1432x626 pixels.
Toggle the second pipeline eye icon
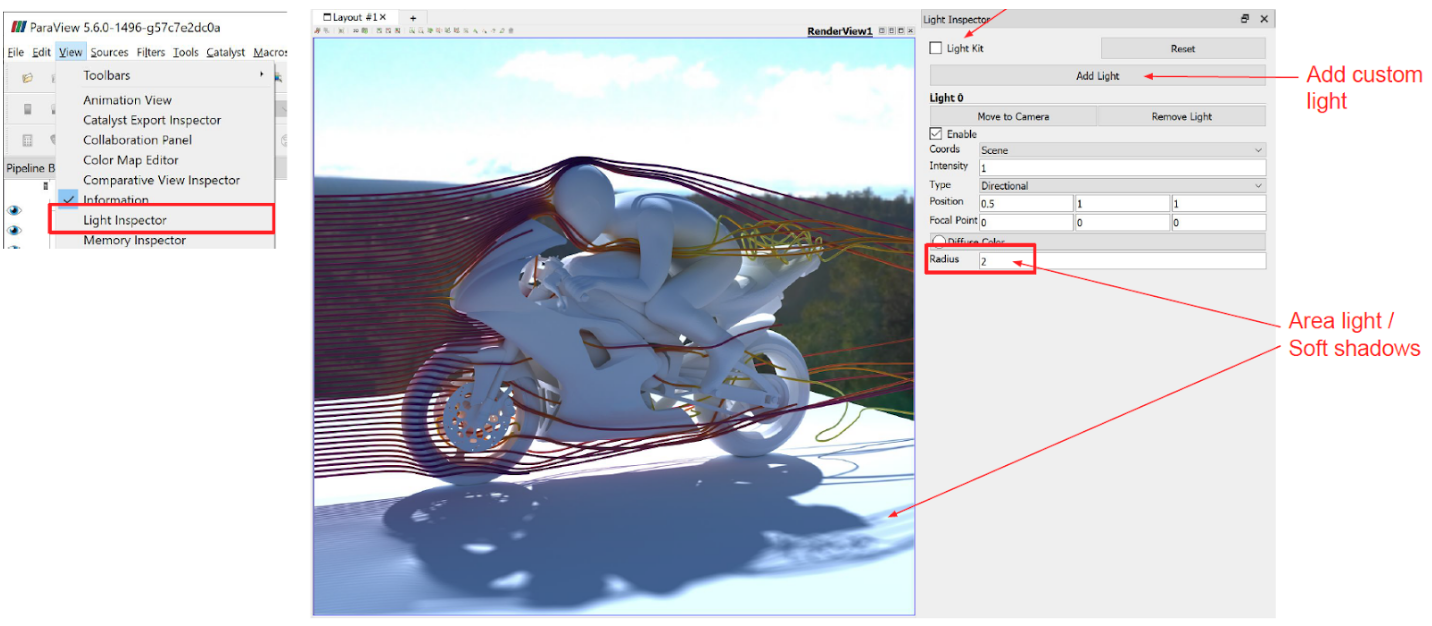[x=15, y=230]
